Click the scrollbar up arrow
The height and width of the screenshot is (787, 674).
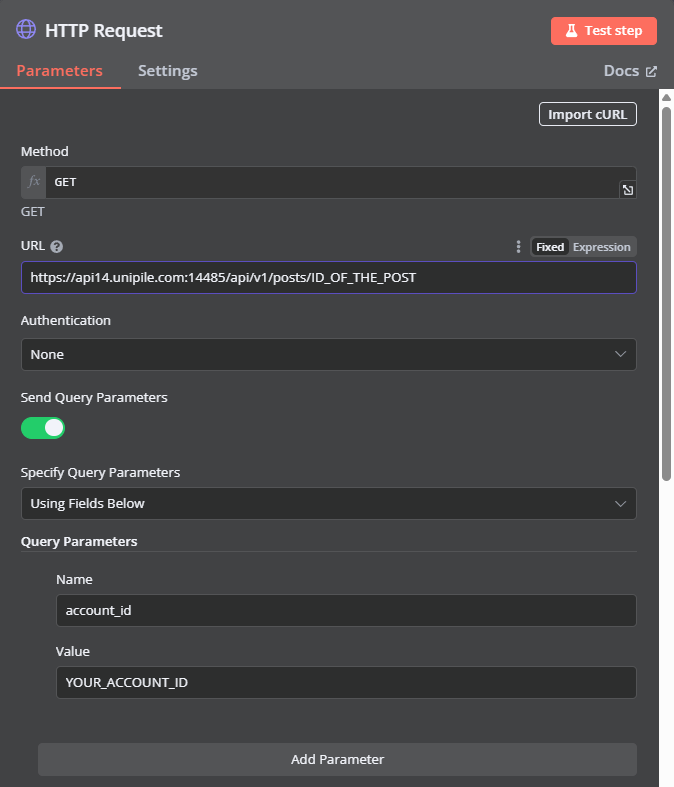point(666,97)
